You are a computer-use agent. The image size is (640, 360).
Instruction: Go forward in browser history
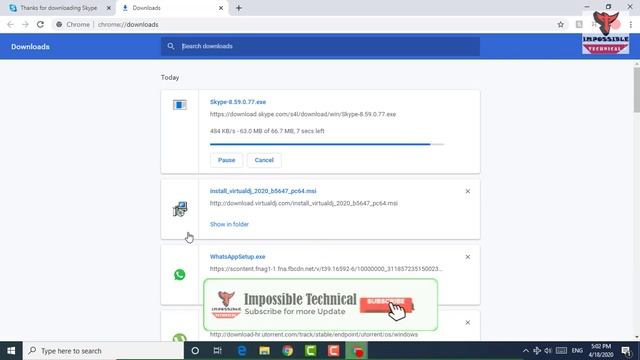pos(25,24)
